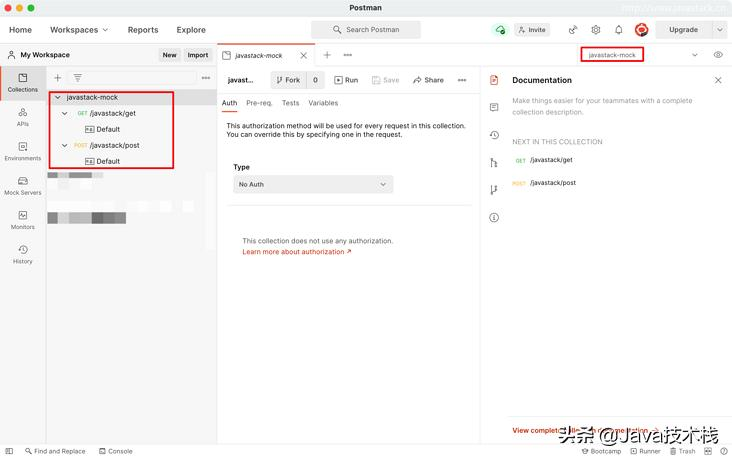Open GET /javastack/get in documentation list
This screenshot has height=458, width=732.
[x=544, y=160]
